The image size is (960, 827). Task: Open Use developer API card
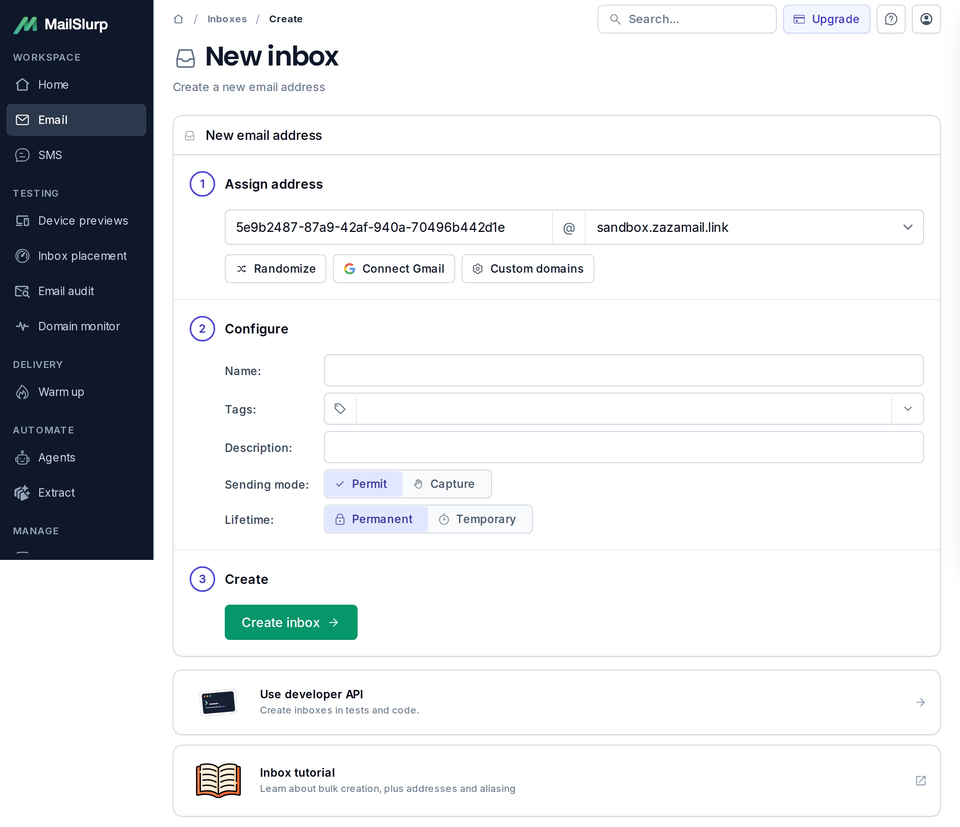(557, 702)
